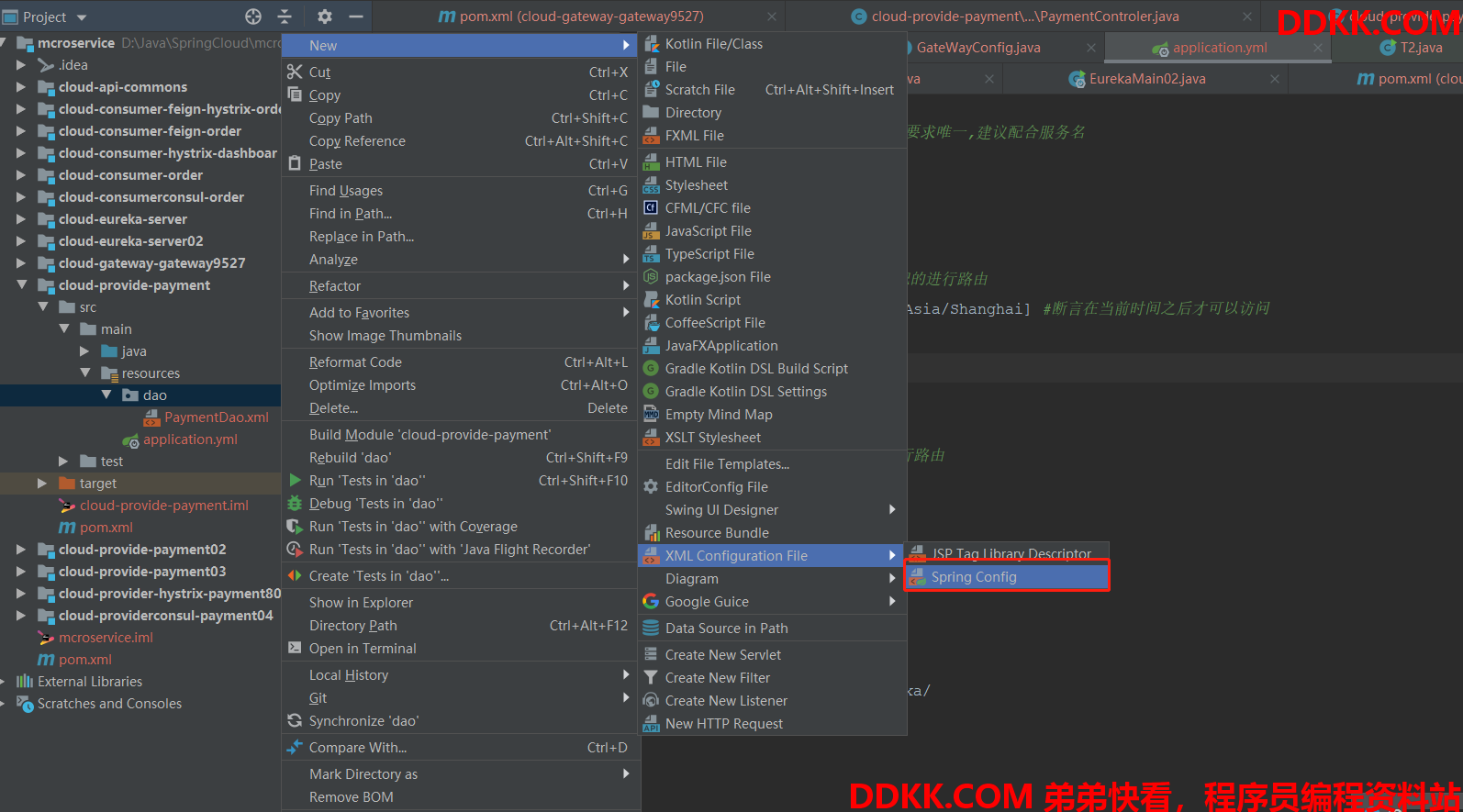
Task: Select External Libraries node
Action: tap(90, 682)
